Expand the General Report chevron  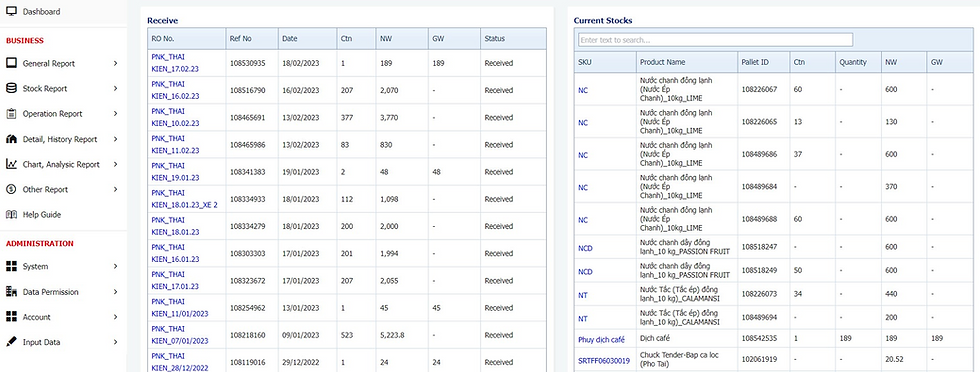tap(116, 63)
